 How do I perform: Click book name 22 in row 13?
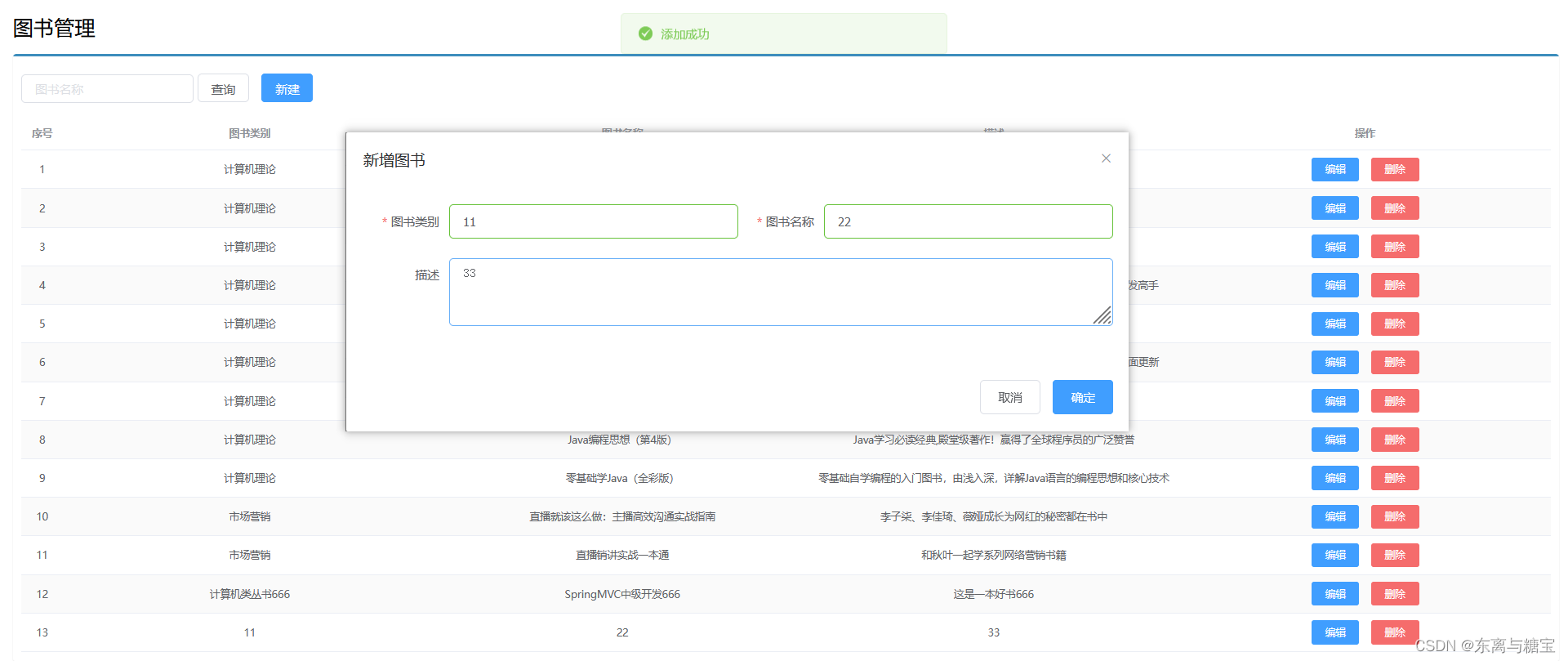coord(622,632)
